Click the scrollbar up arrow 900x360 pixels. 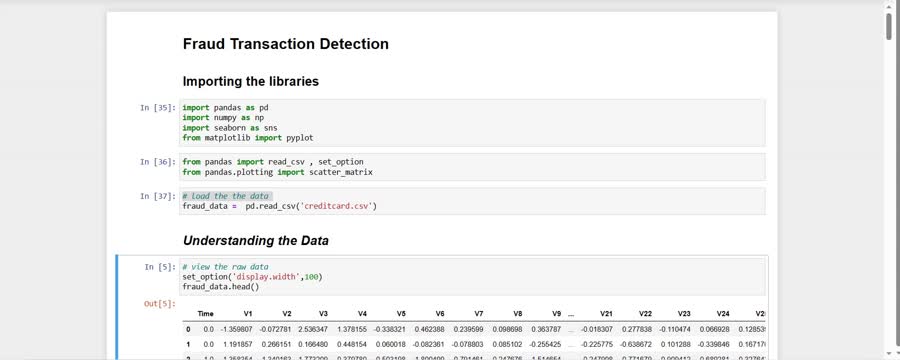(x=889, y=5)
